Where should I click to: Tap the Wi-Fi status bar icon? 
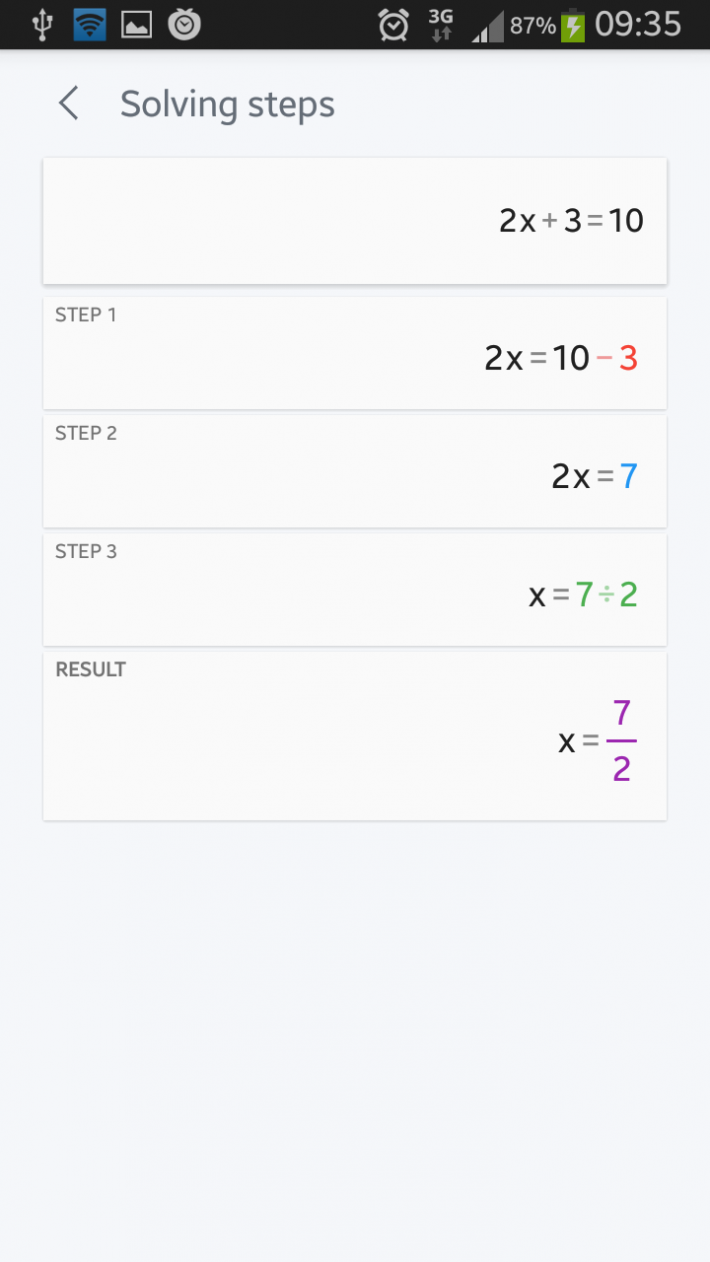[90, 24]
